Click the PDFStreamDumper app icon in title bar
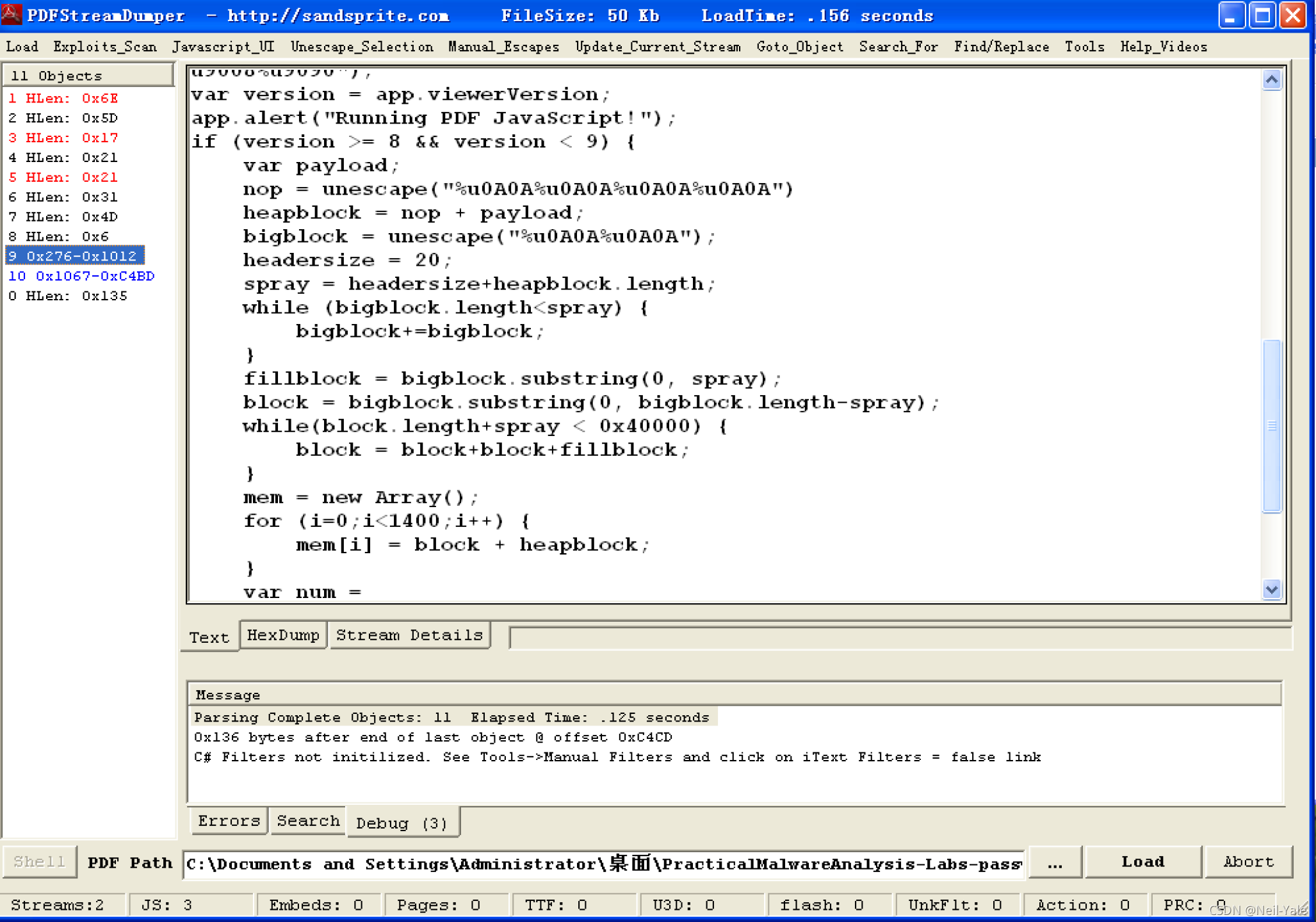Screen dimensions: 1316x922 pos(12,14)
